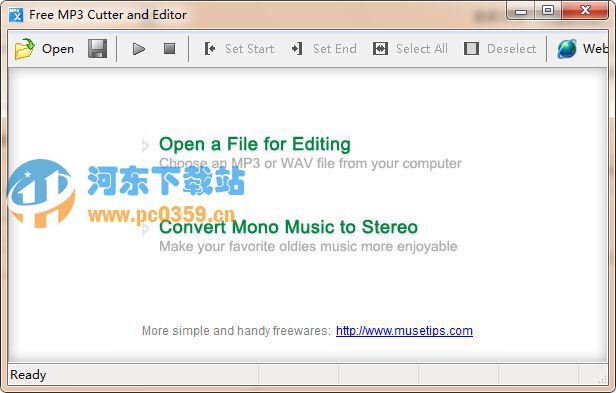Click the status bar resize grip

click(602, 380)
